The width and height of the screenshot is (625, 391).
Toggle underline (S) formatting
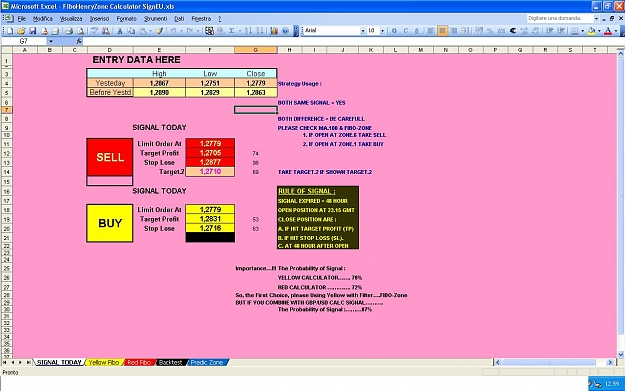pyautogui.click(x=417, y=31)
